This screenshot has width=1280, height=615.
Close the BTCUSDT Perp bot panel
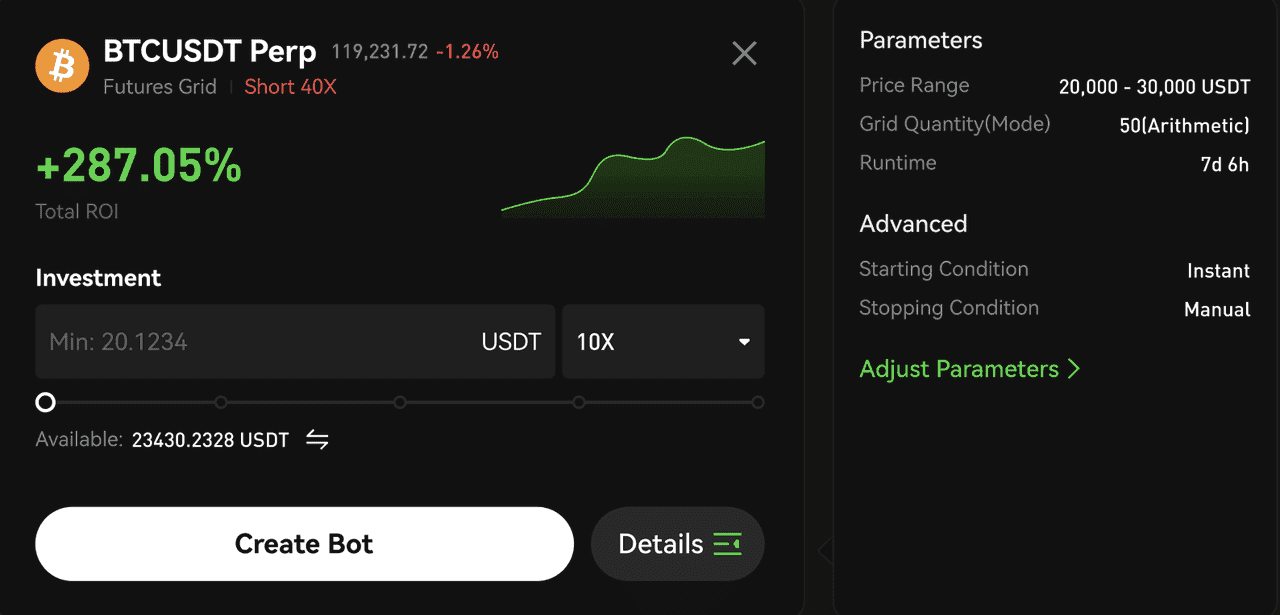(744, 53)
